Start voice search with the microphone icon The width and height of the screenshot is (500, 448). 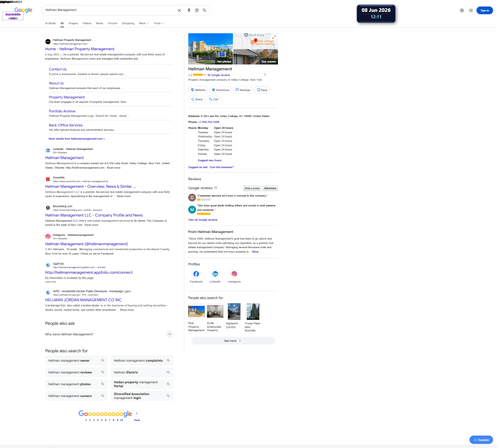pyautogui.click(x=189, y=10)
